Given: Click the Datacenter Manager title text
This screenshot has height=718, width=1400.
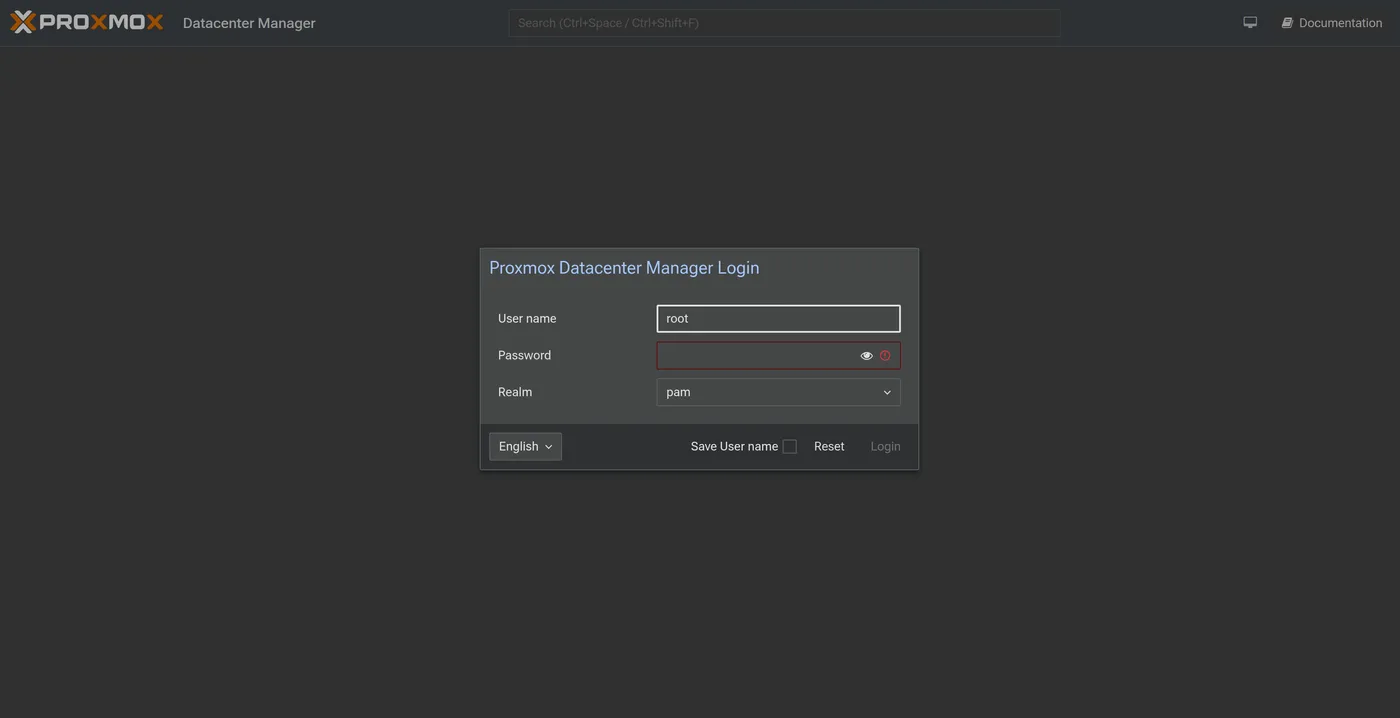Looking at the screenshot, I should tap(249, 23).
